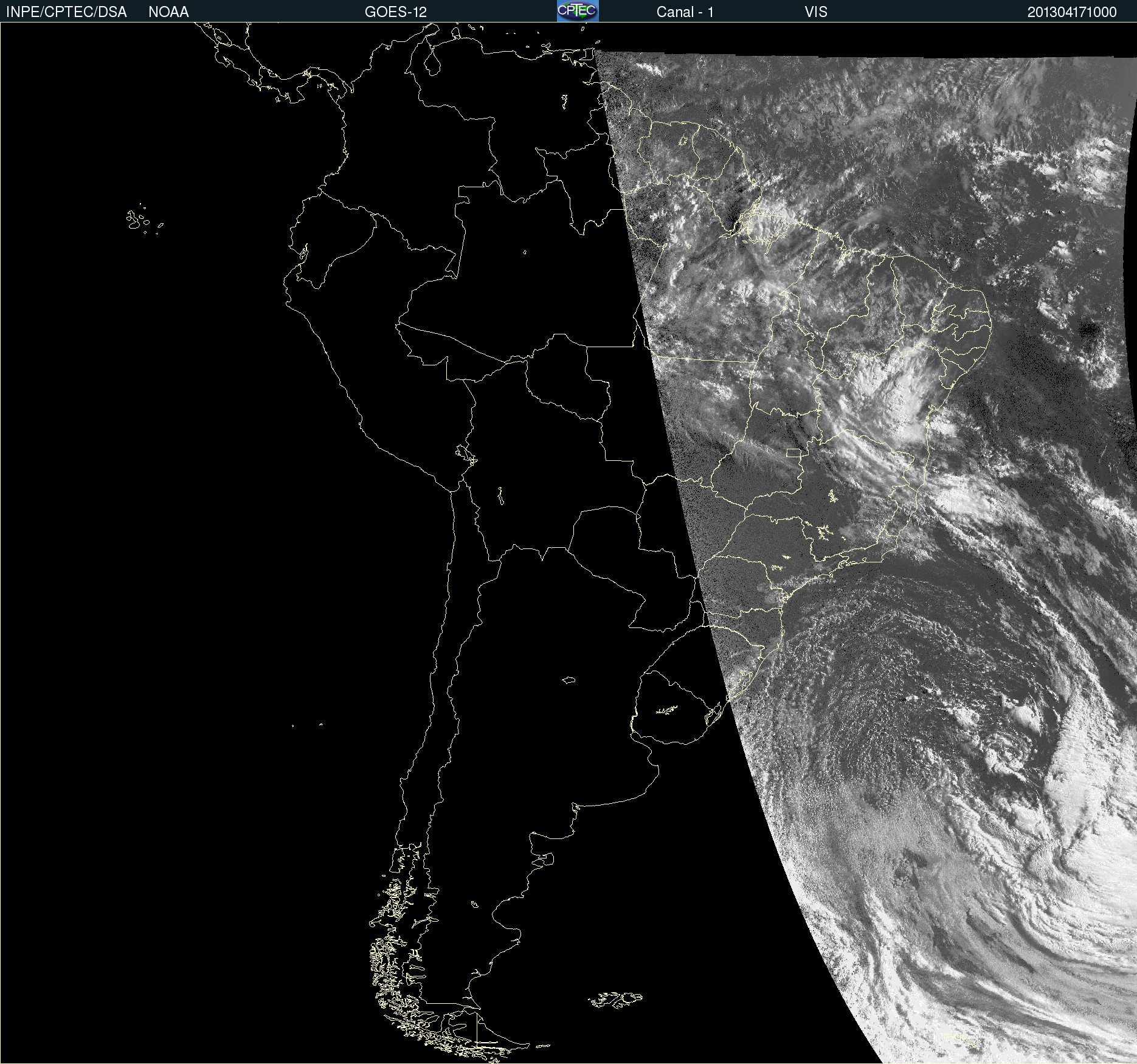Select the INPE/CPTEC/DSA header text

coord(66,12)
